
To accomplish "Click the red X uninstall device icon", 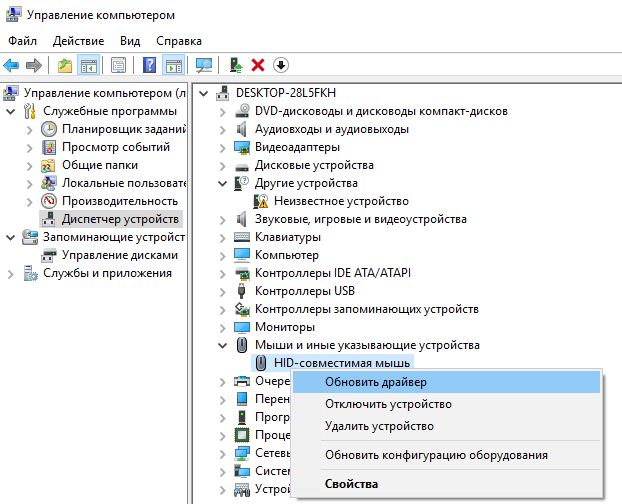I will (x=258, y=65).
